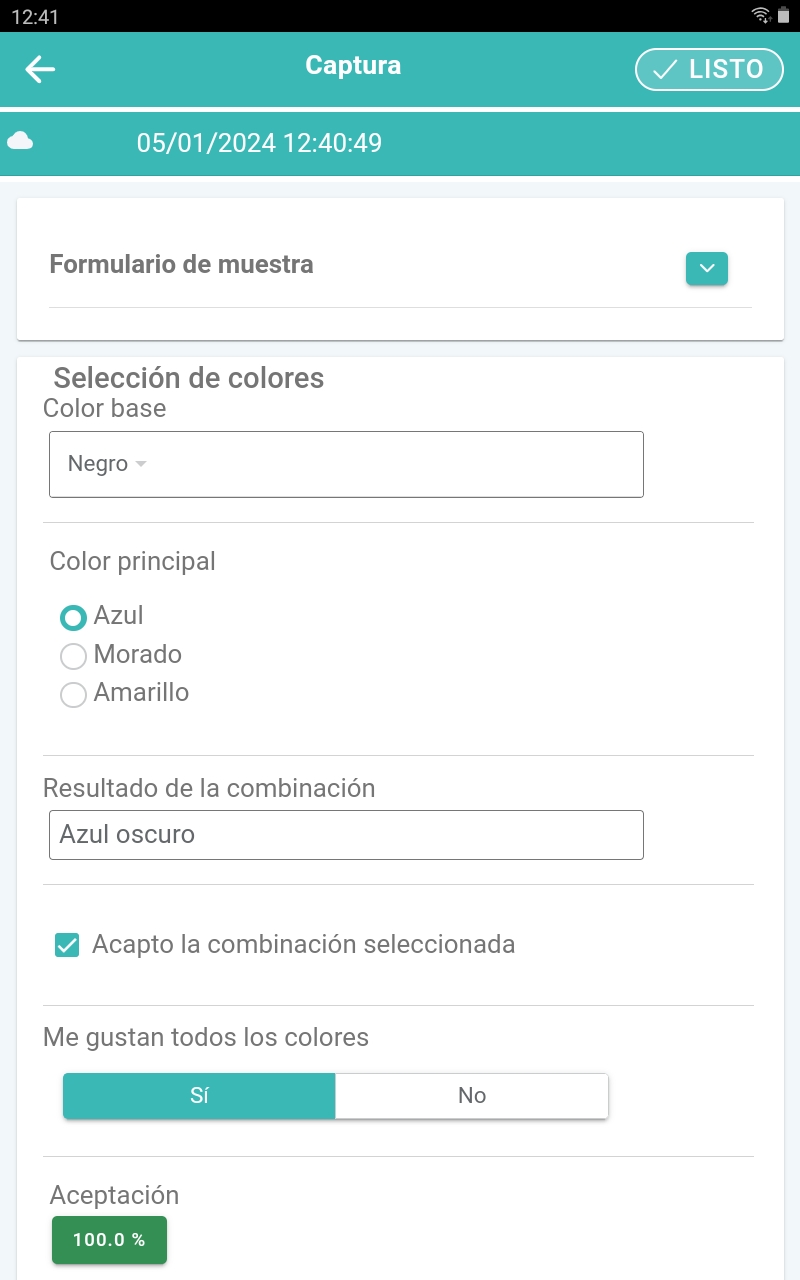Uncheck Acapto la combinación seleccionada
Screen dimensions: 800x1280
(x=67, y=945)
